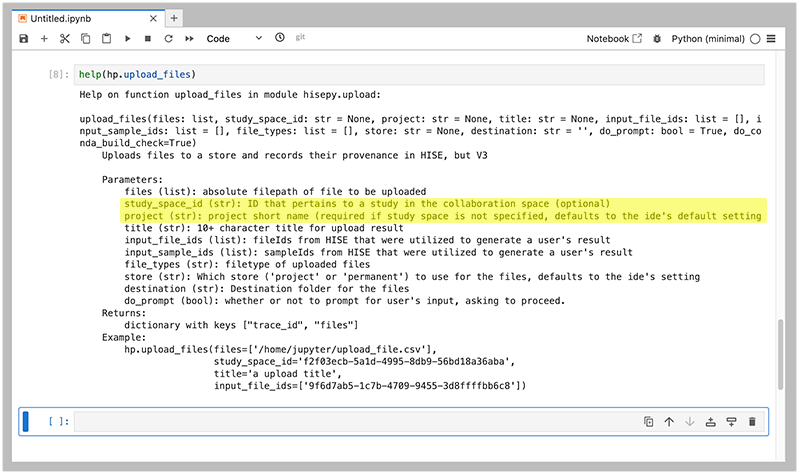
Task: Copy the selected cell from the toolbar
Action: pos(86,39)
